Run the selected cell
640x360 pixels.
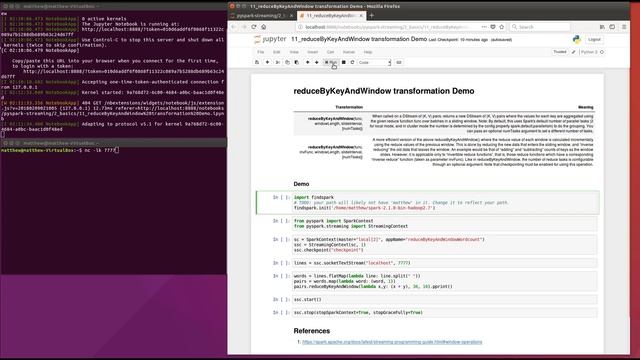[331, 62]
